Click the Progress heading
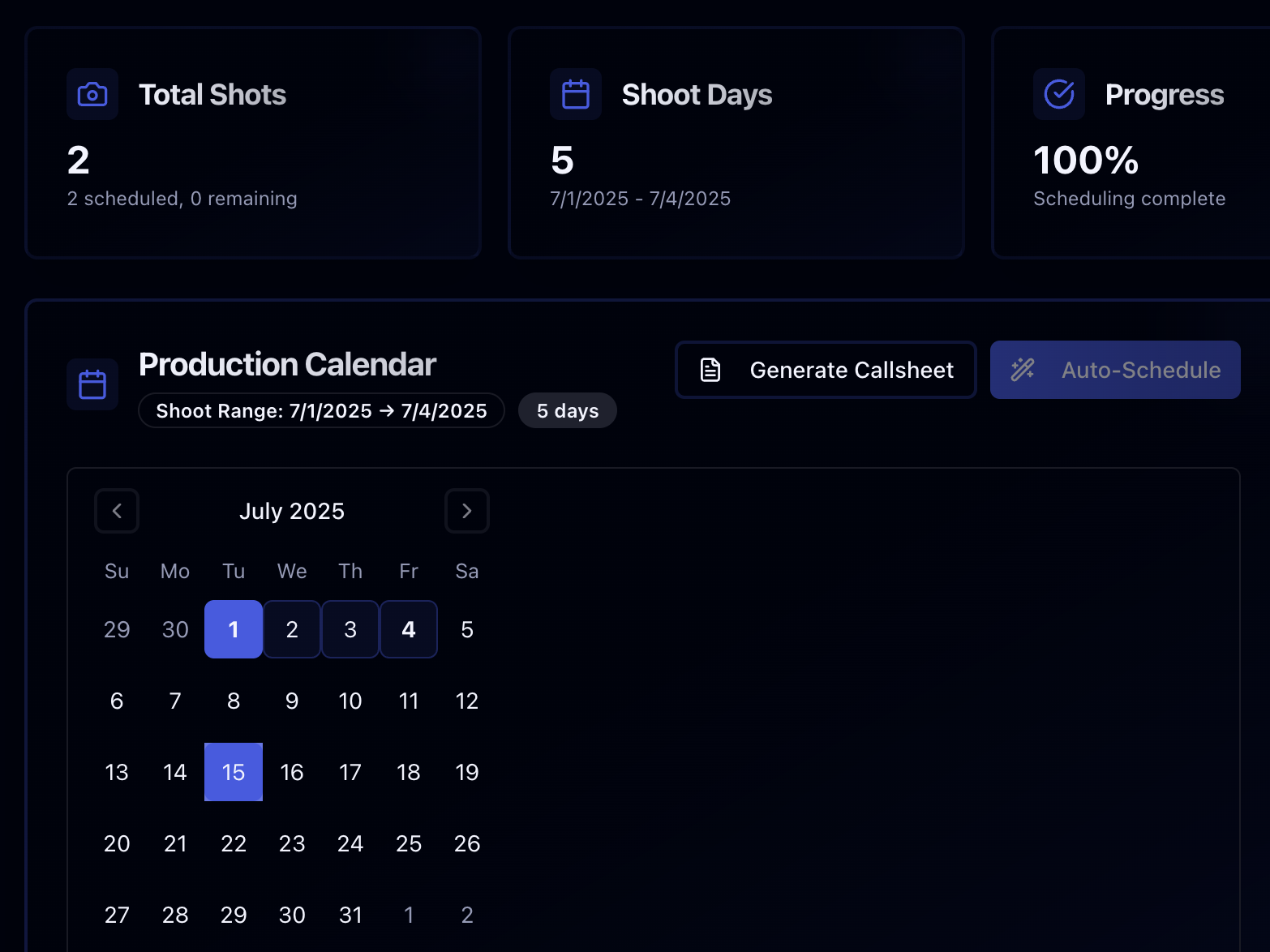The height and width of the screenshot is (952, 1270). (x=1165, y=95)
